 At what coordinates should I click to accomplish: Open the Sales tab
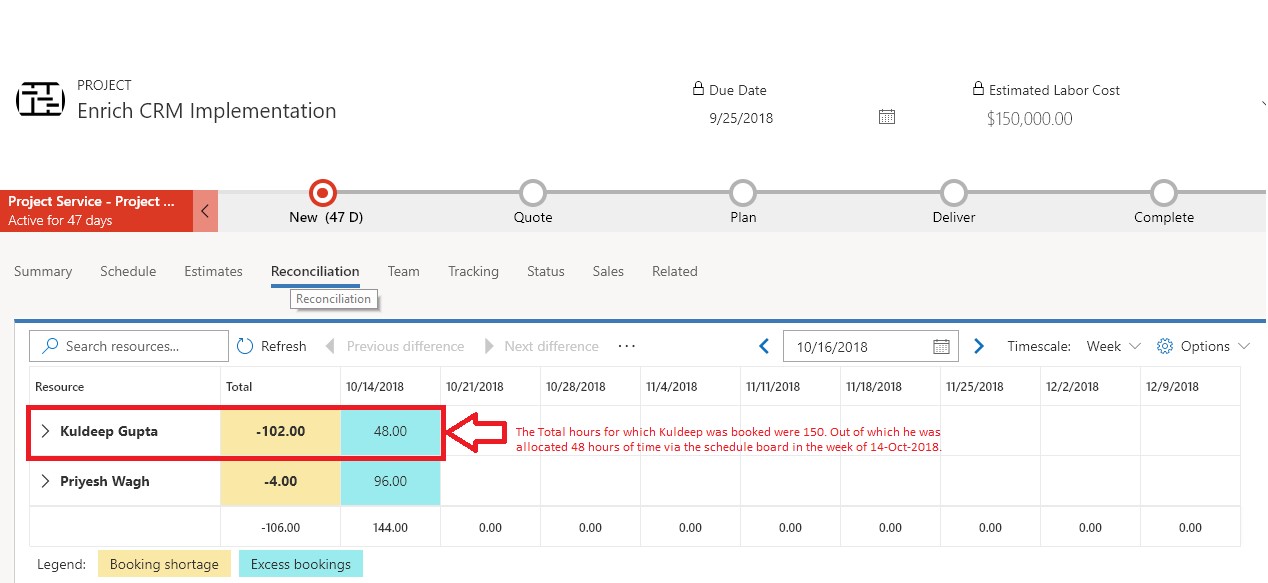[608, 271]
